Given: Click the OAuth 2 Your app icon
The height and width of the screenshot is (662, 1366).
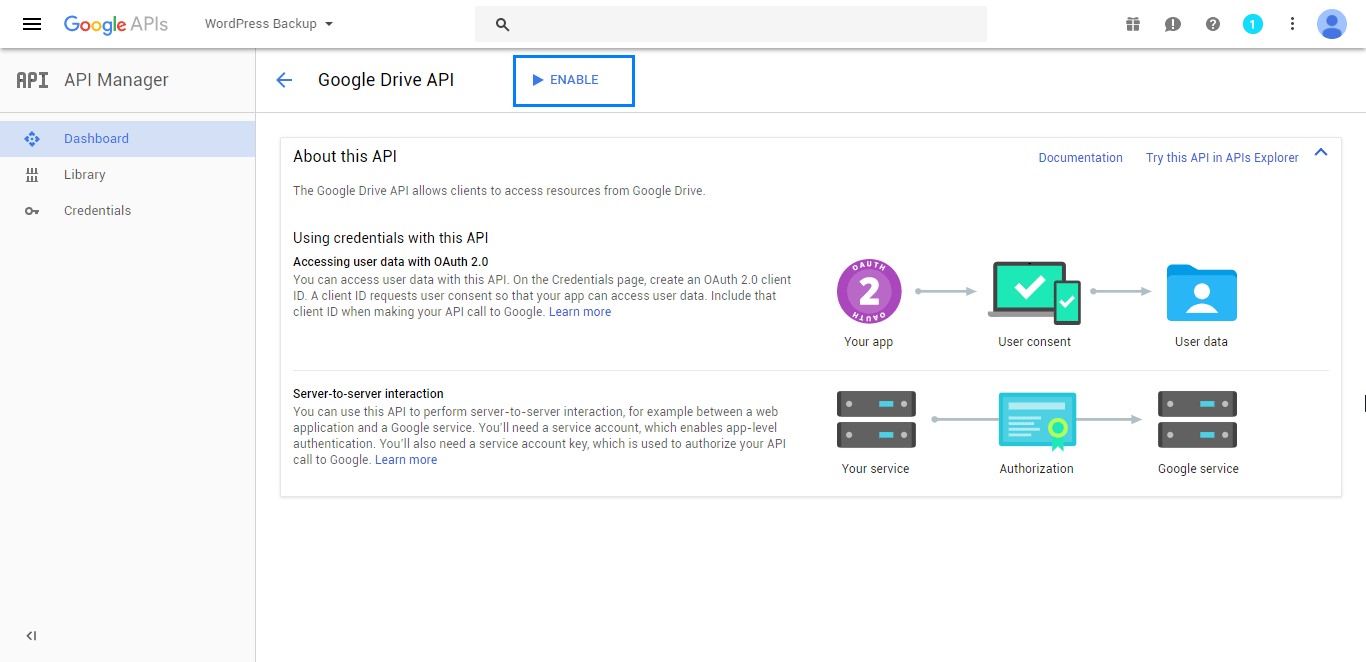Looking at the screenshot, I should 869,292.
